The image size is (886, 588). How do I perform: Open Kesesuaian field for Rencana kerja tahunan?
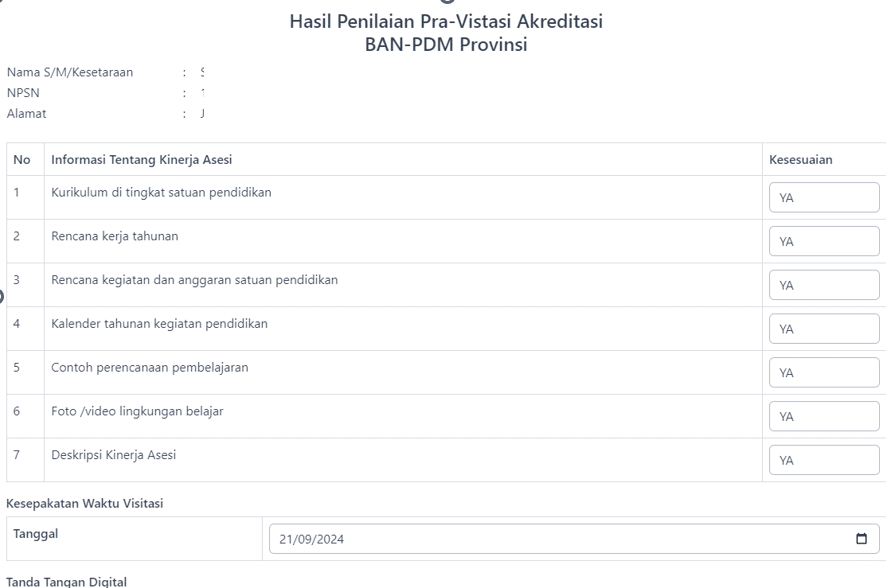(823, 242)
